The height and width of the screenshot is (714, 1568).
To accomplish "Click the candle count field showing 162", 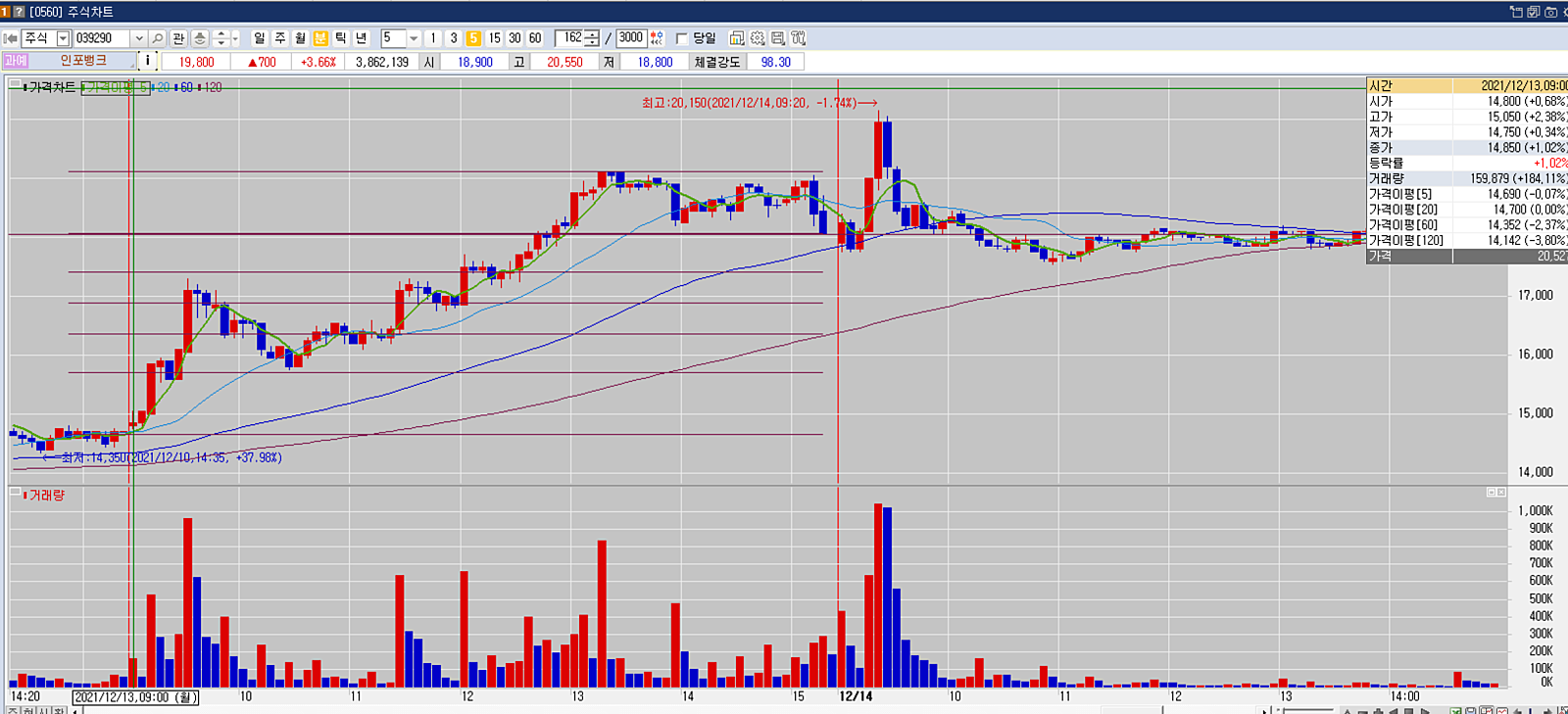I will (x=569, y=38).
